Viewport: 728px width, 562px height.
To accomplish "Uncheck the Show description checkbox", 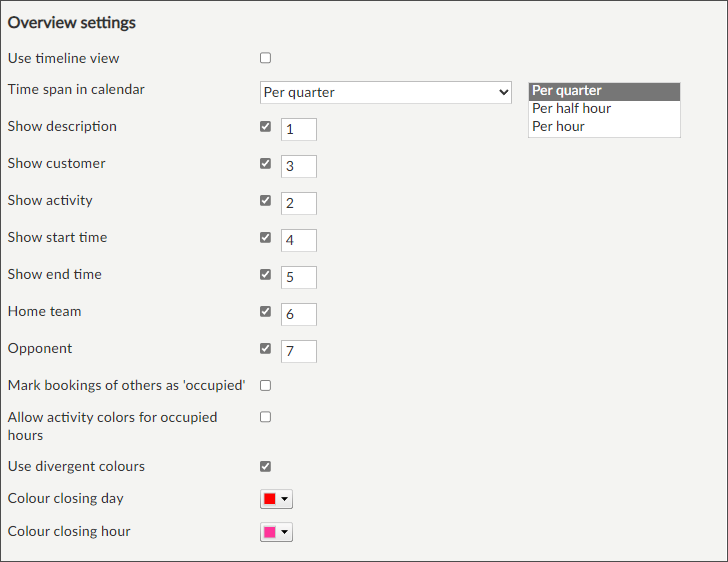I will click(x=266, y=126).
